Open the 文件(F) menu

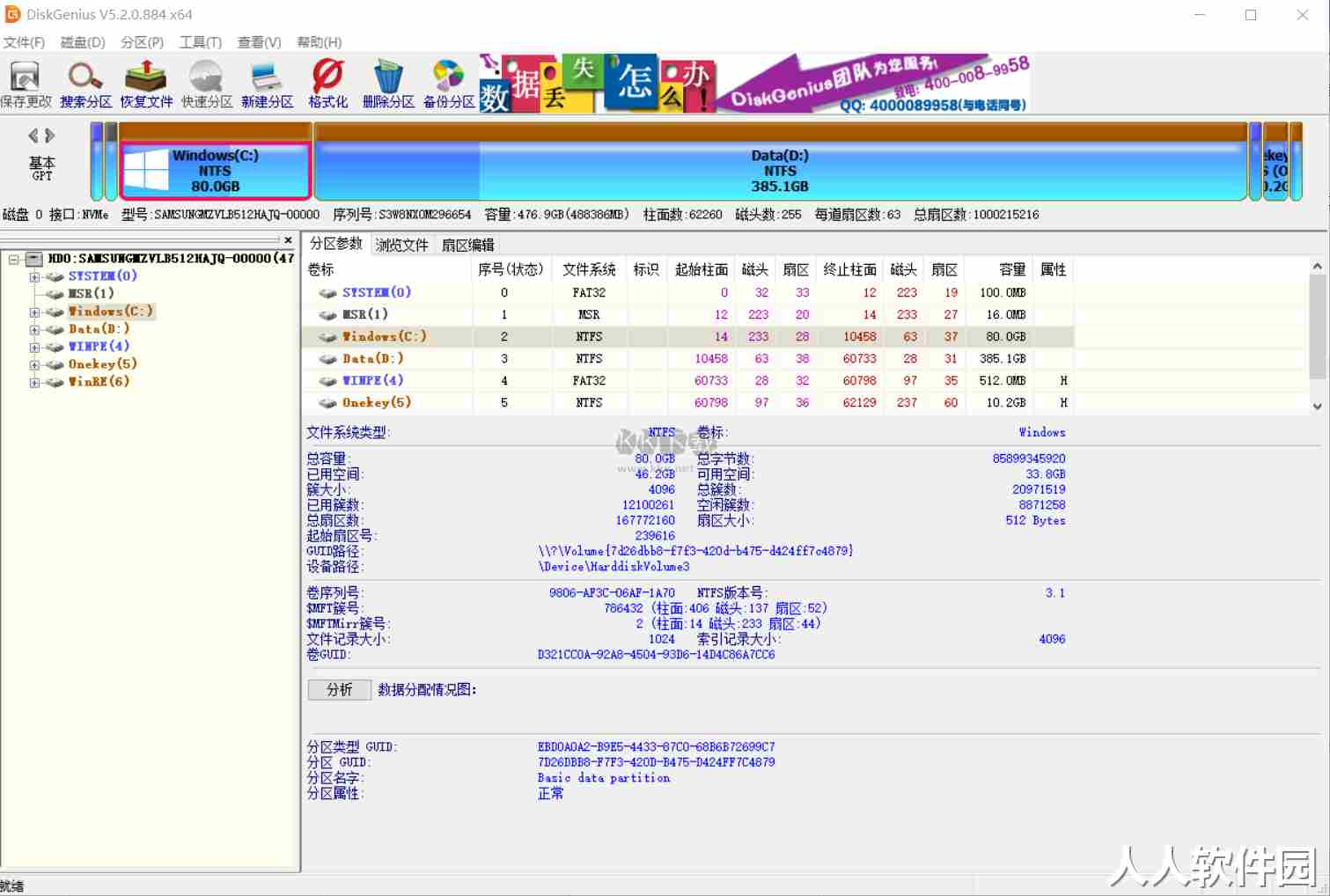[x=24, y=42]
